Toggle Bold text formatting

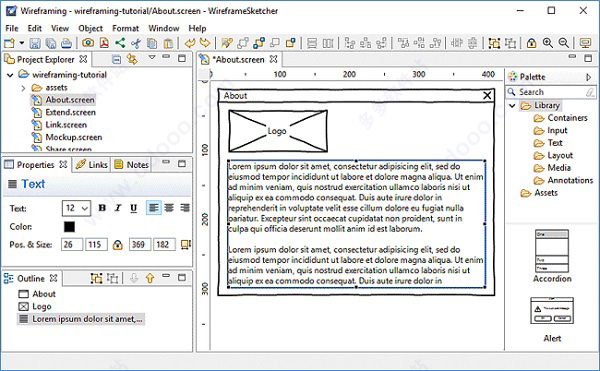102,208
